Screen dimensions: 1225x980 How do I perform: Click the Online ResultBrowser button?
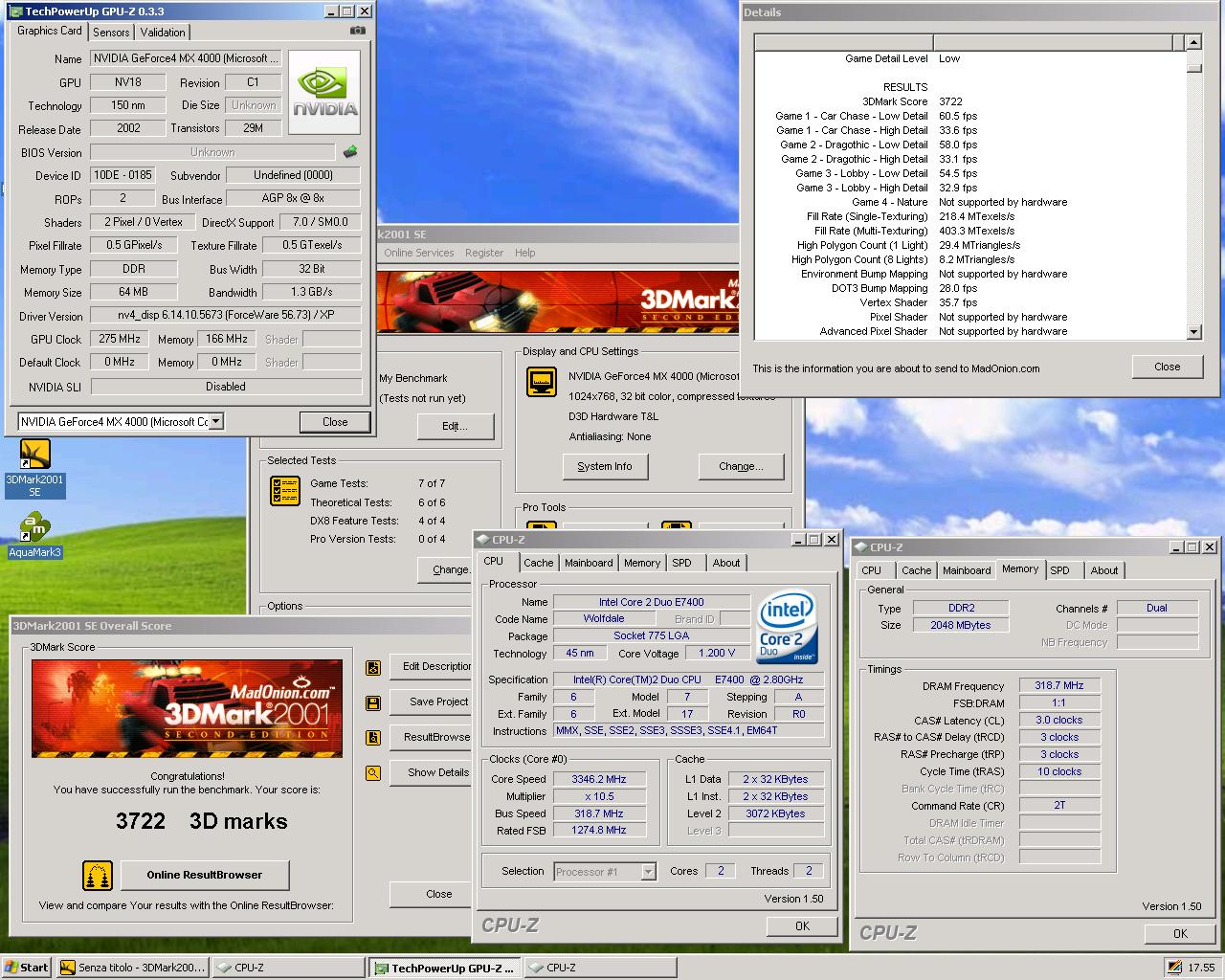pyautogui.click(x=204, y=875)
